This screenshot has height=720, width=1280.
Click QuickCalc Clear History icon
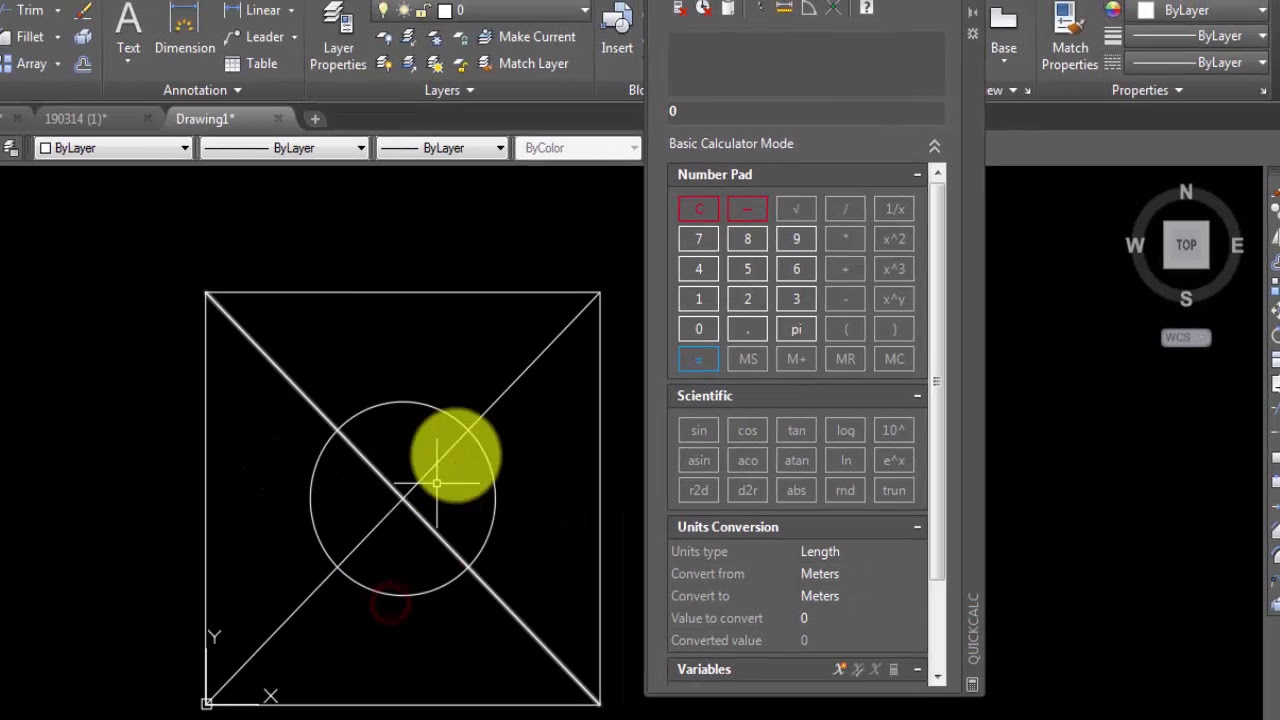pos(704,8)
